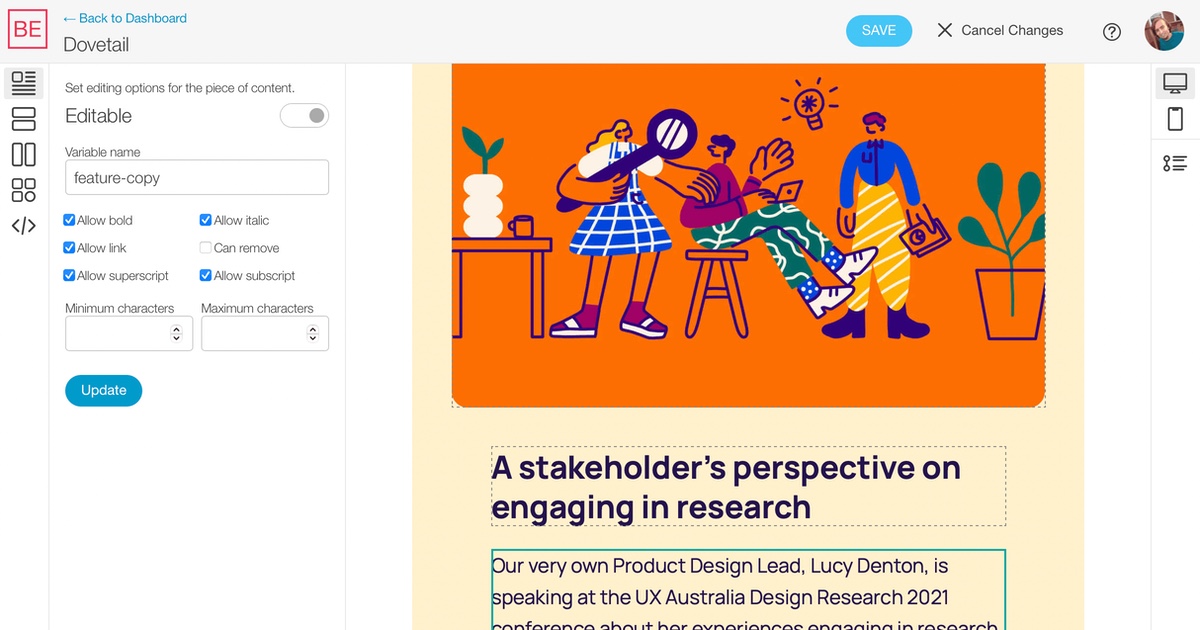
Task: Uncheck Allow superscript option
Action: click(x=69, y=276)
